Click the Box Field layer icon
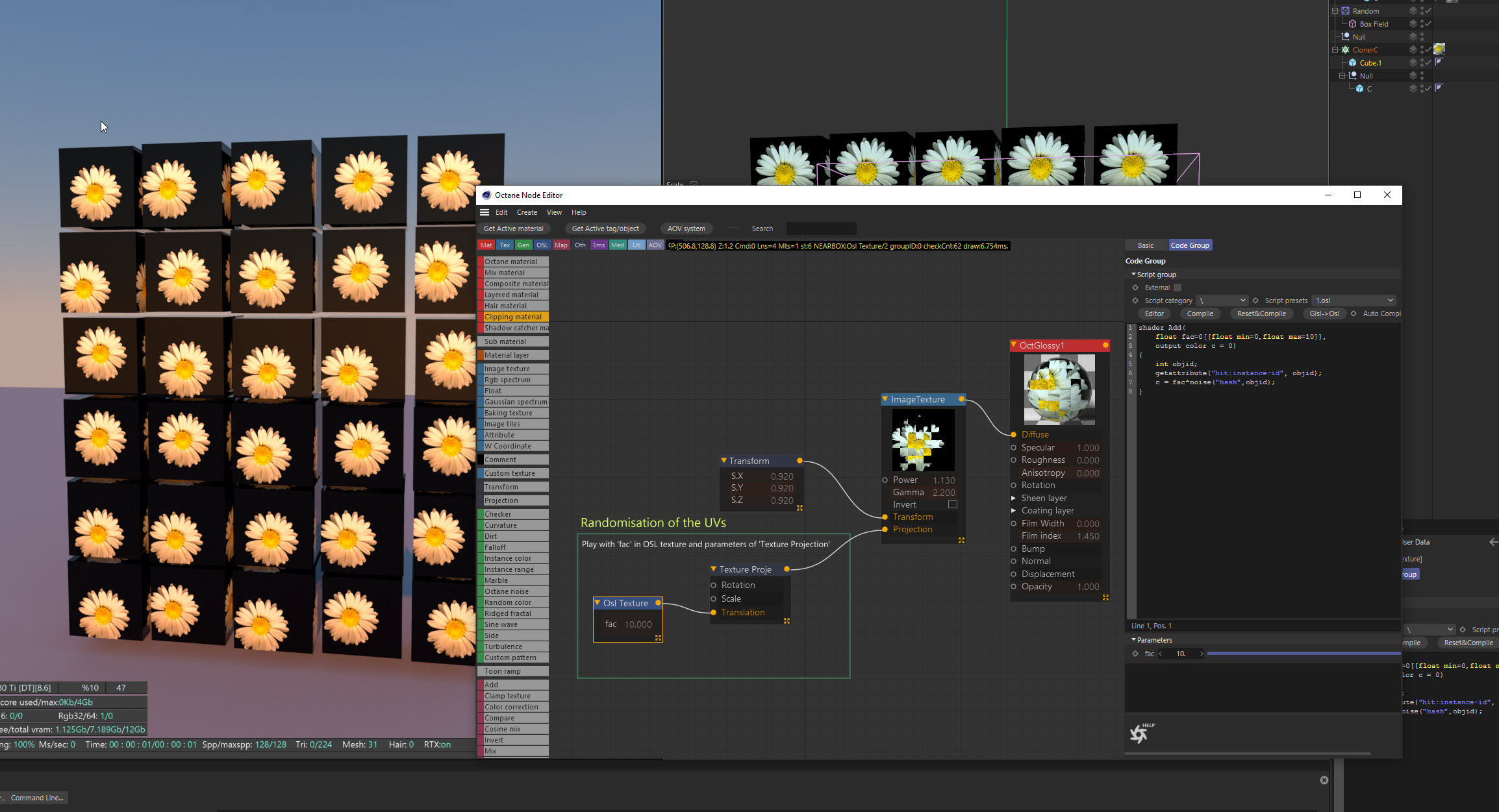Viewport: 1499px width, 812px height. coord(1413,23)
